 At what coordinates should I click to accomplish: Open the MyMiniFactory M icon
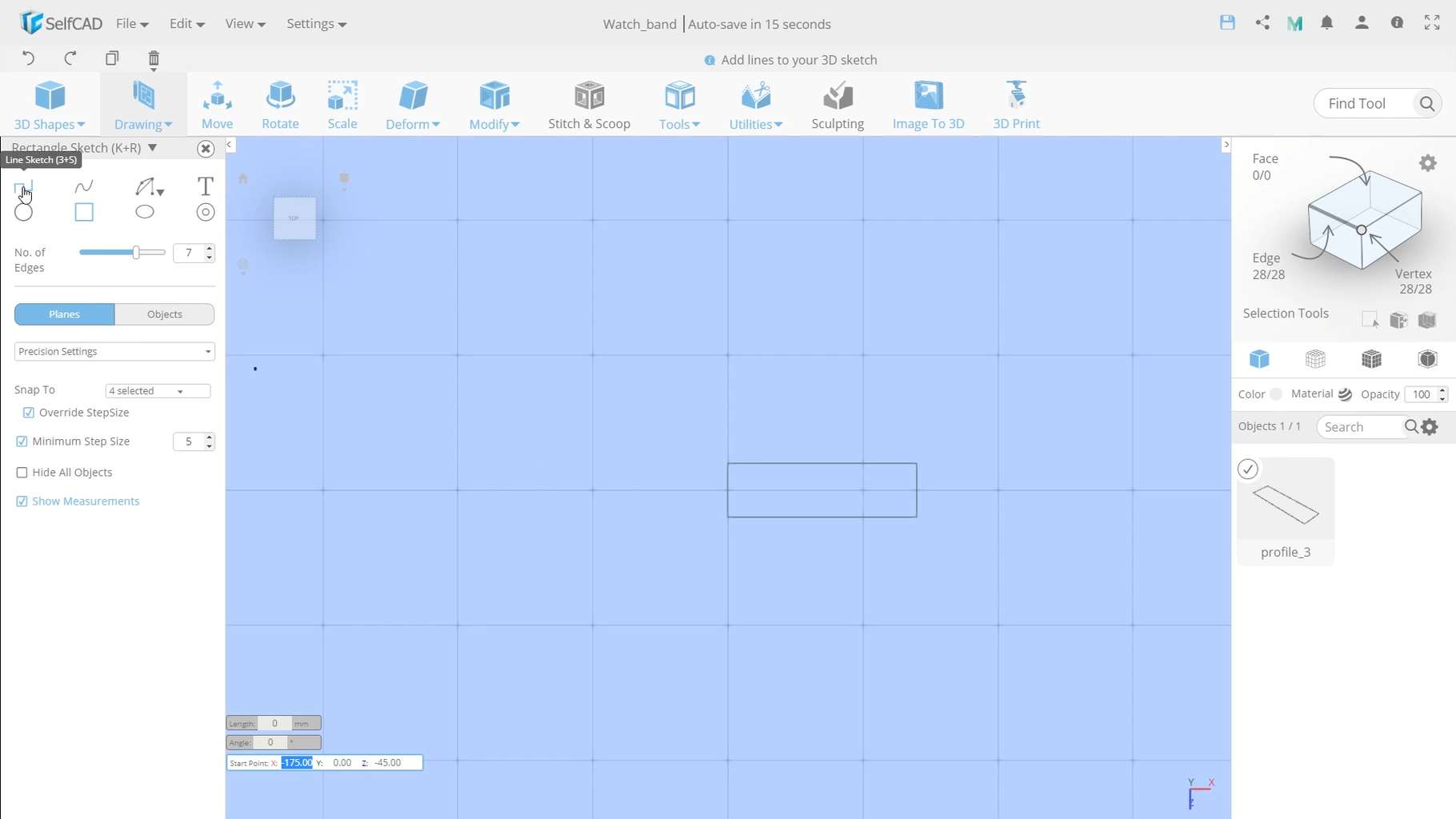tap(1295, 24)
